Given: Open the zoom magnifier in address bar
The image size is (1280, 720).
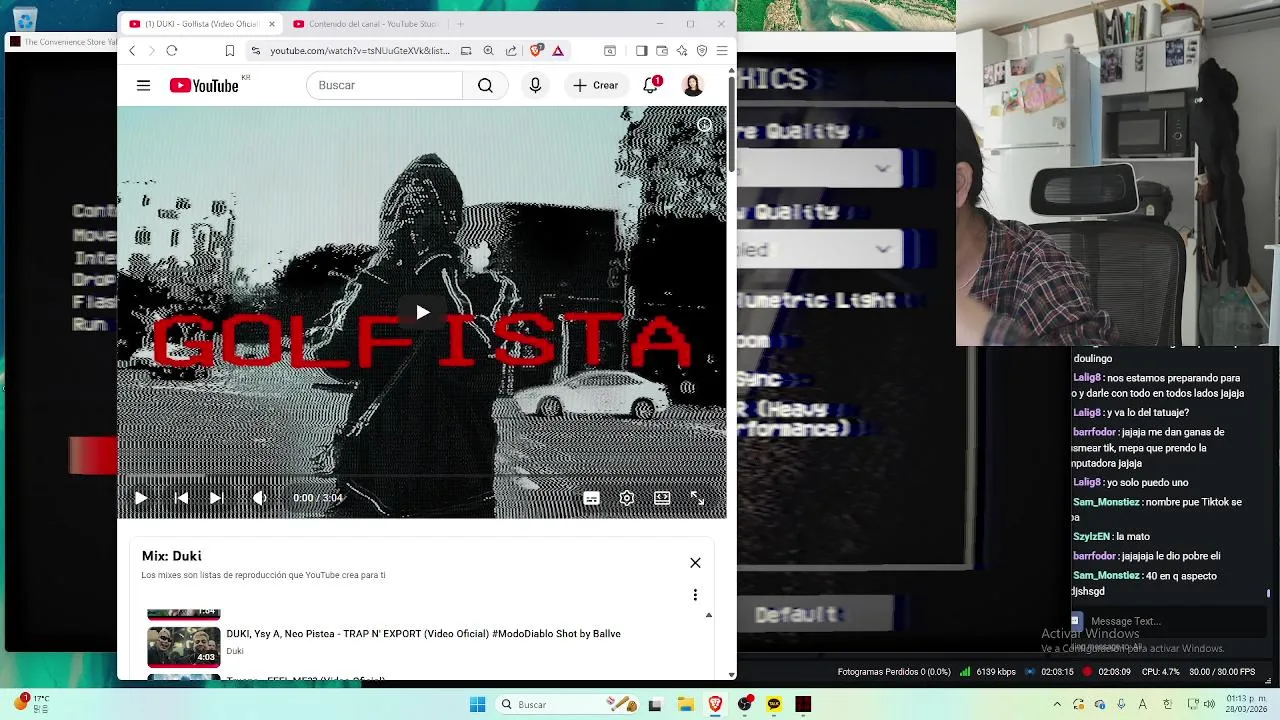Looking at the screenshot, I should point(488,51).
